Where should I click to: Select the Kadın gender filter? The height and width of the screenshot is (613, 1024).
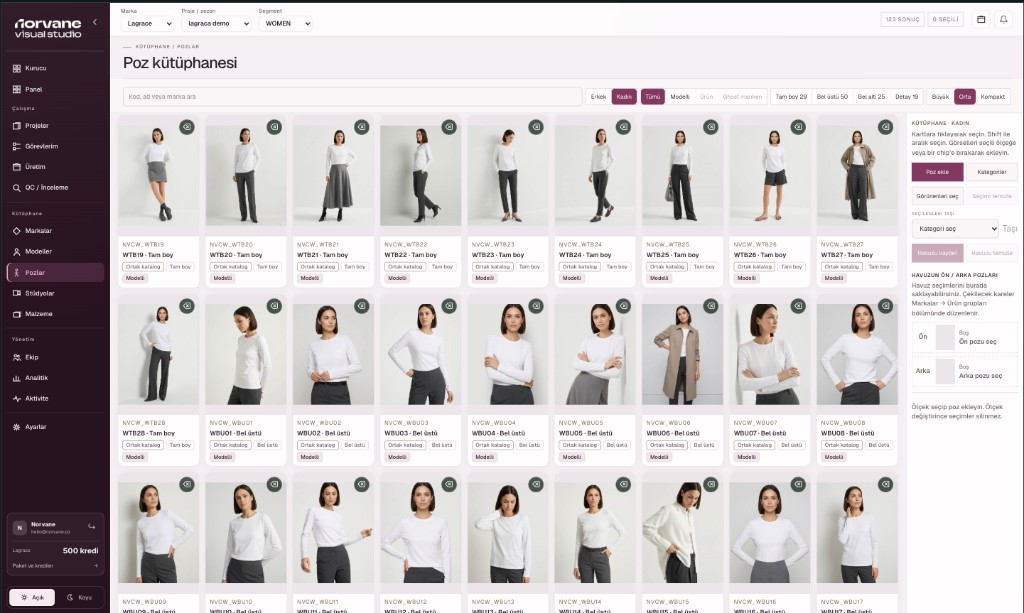[624, 97]
